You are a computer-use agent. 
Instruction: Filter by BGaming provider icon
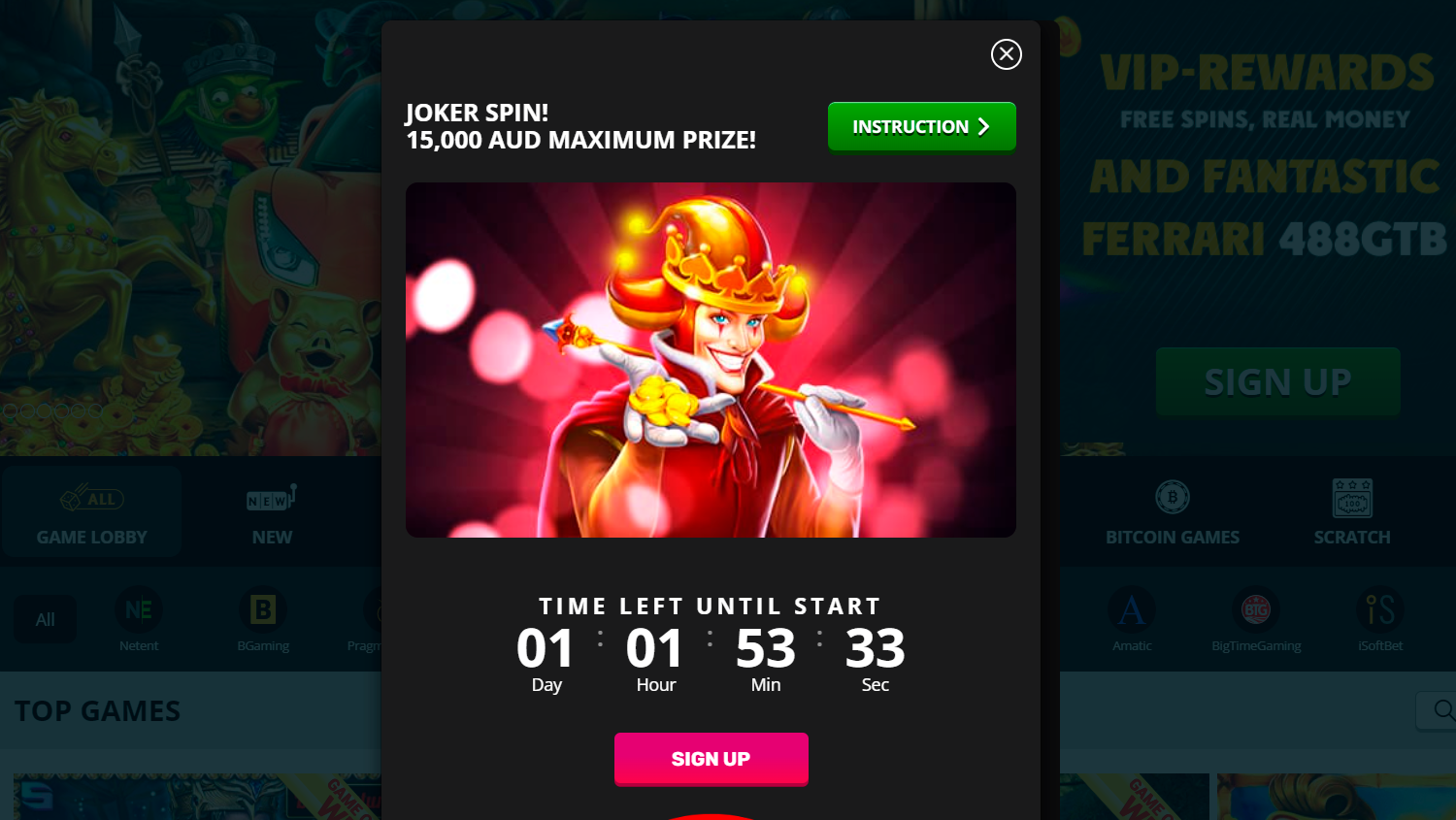pyautogui.click(x=263, y=610)
